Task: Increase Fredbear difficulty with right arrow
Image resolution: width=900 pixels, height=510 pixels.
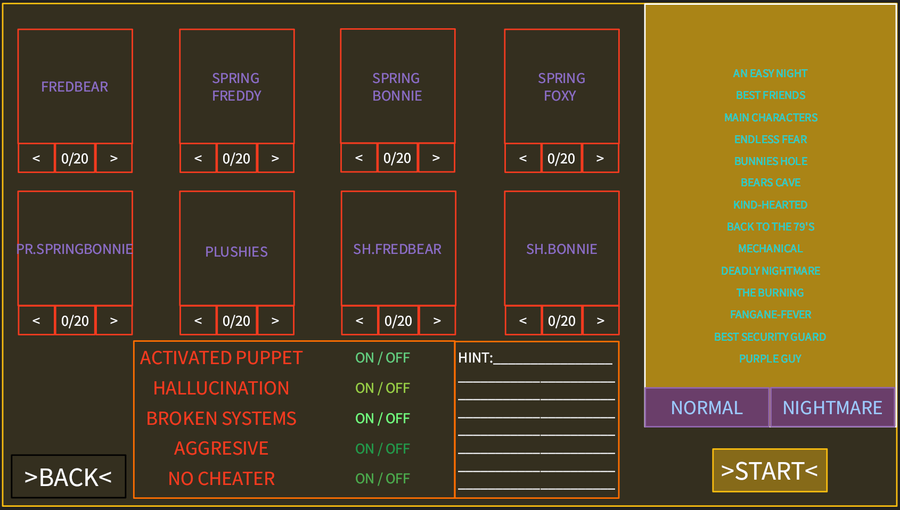Action: [114, 158]
